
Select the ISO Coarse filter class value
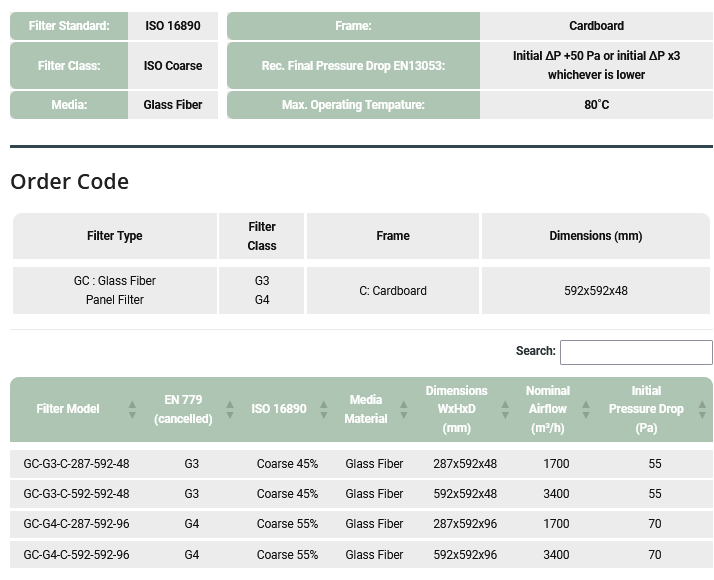click(173, 66)
